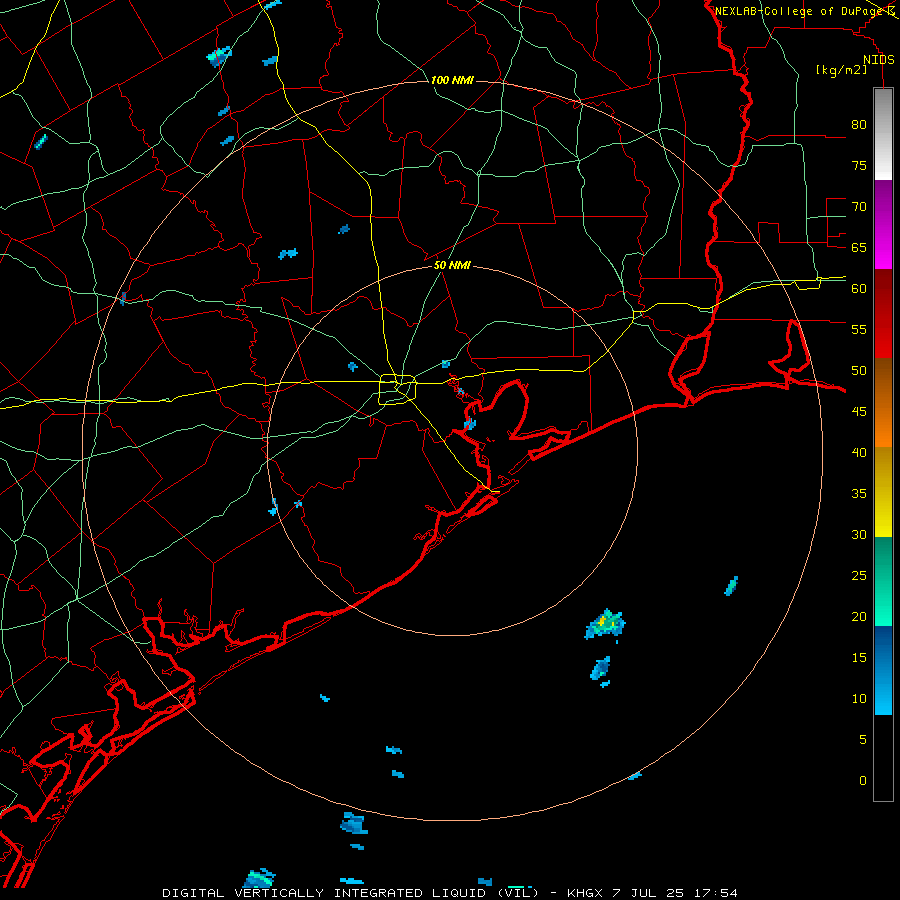Image resolution: width=900 pixels, height=900 pixels.
Task: Click the yellow-cored storm cell offshore
Action: (x=606, y=624)
